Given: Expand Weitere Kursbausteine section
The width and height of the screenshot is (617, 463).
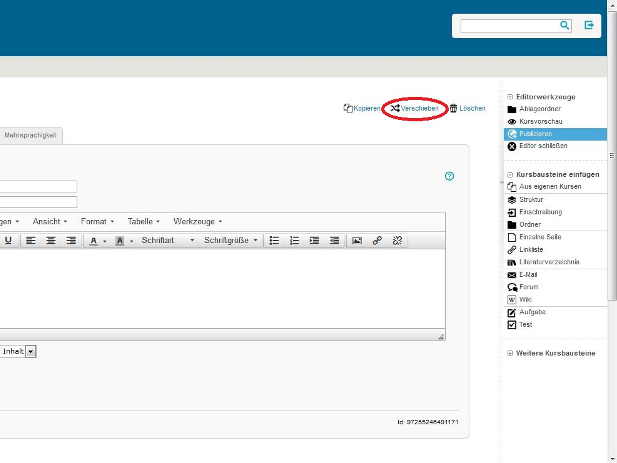Looking at the screenshot, I should [x=510, y=353].
